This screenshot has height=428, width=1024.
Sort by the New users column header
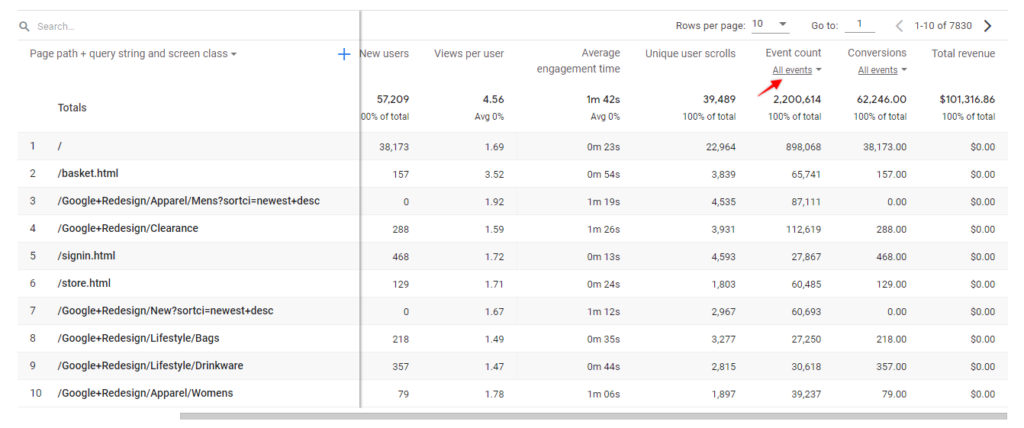tap(384, 54)
